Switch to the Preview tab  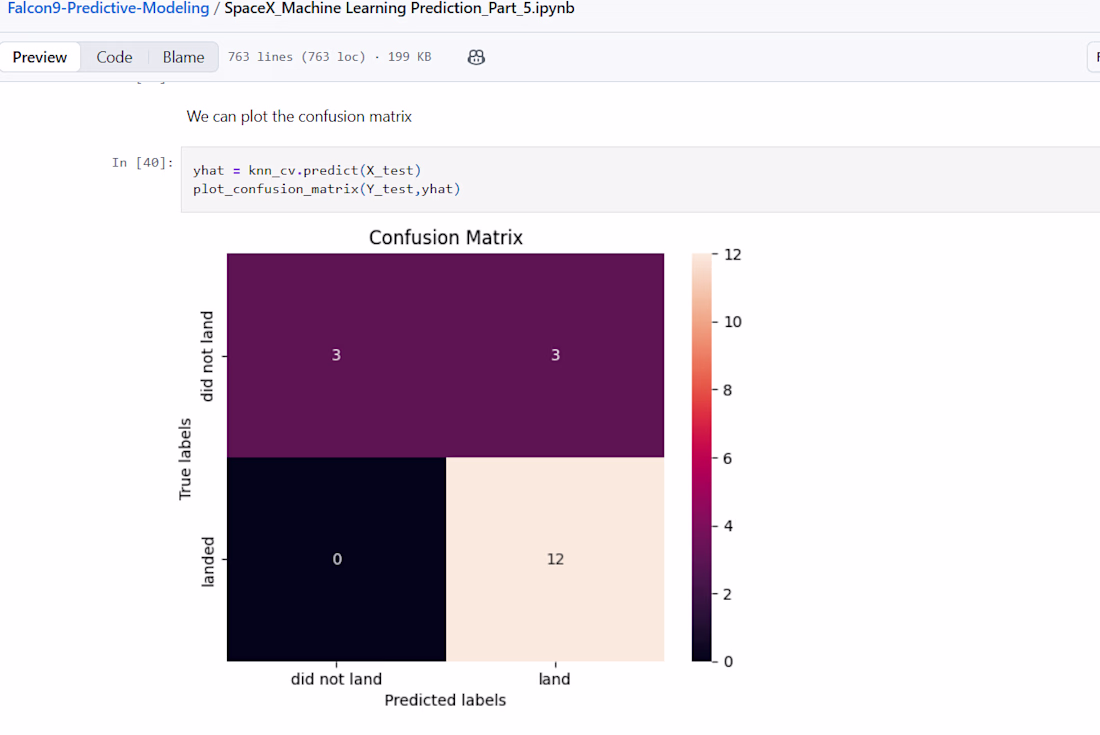pos(40,57)
